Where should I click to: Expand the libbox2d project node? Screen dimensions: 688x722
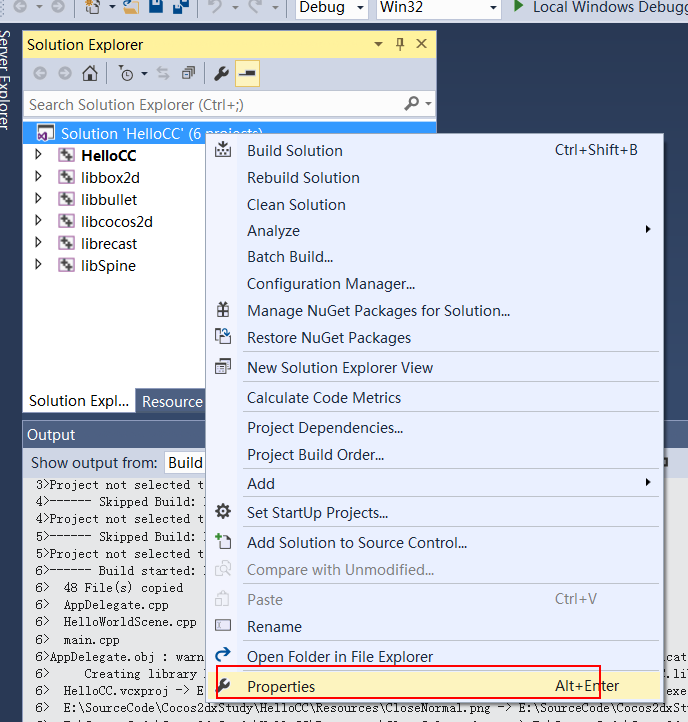(38, 177)
